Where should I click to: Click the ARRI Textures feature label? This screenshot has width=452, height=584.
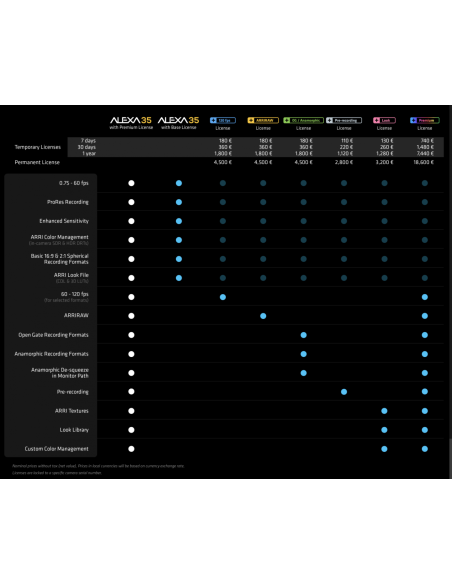click(72, 411)
